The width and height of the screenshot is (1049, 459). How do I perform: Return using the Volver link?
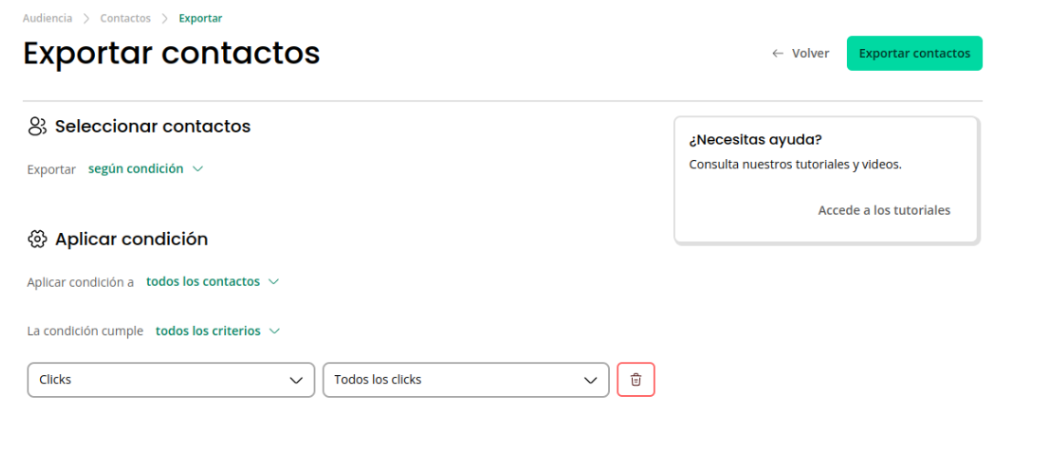click(x=810, y=54)
